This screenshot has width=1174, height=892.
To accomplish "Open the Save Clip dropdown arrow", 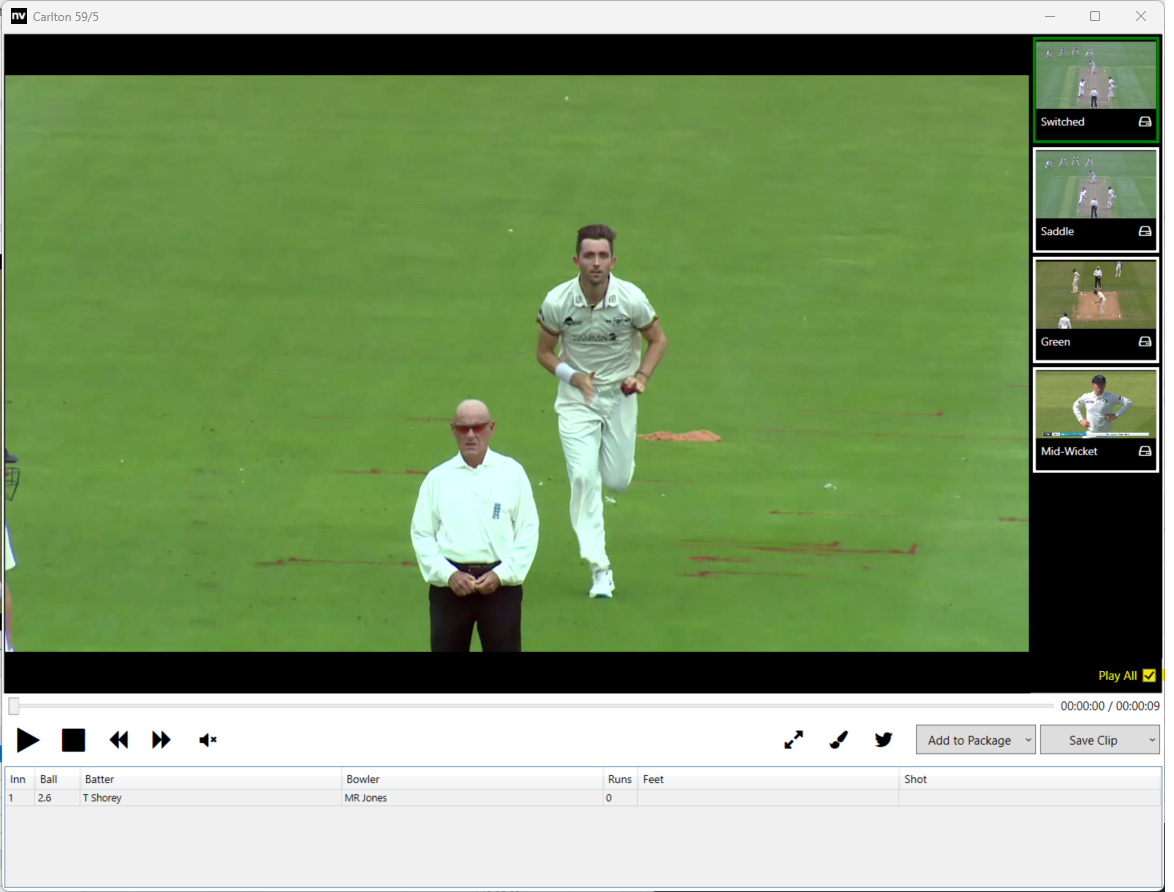I will tap(1152, 741).
